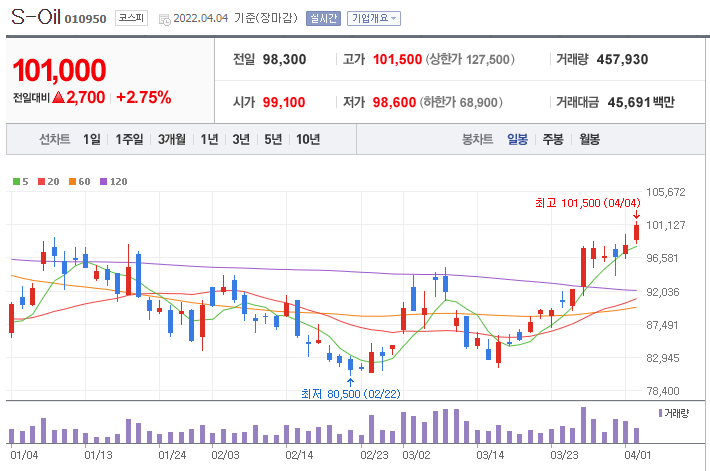Click the 105,672 price axis label
This screenshot has width=710, height=471.
[666, 192]
